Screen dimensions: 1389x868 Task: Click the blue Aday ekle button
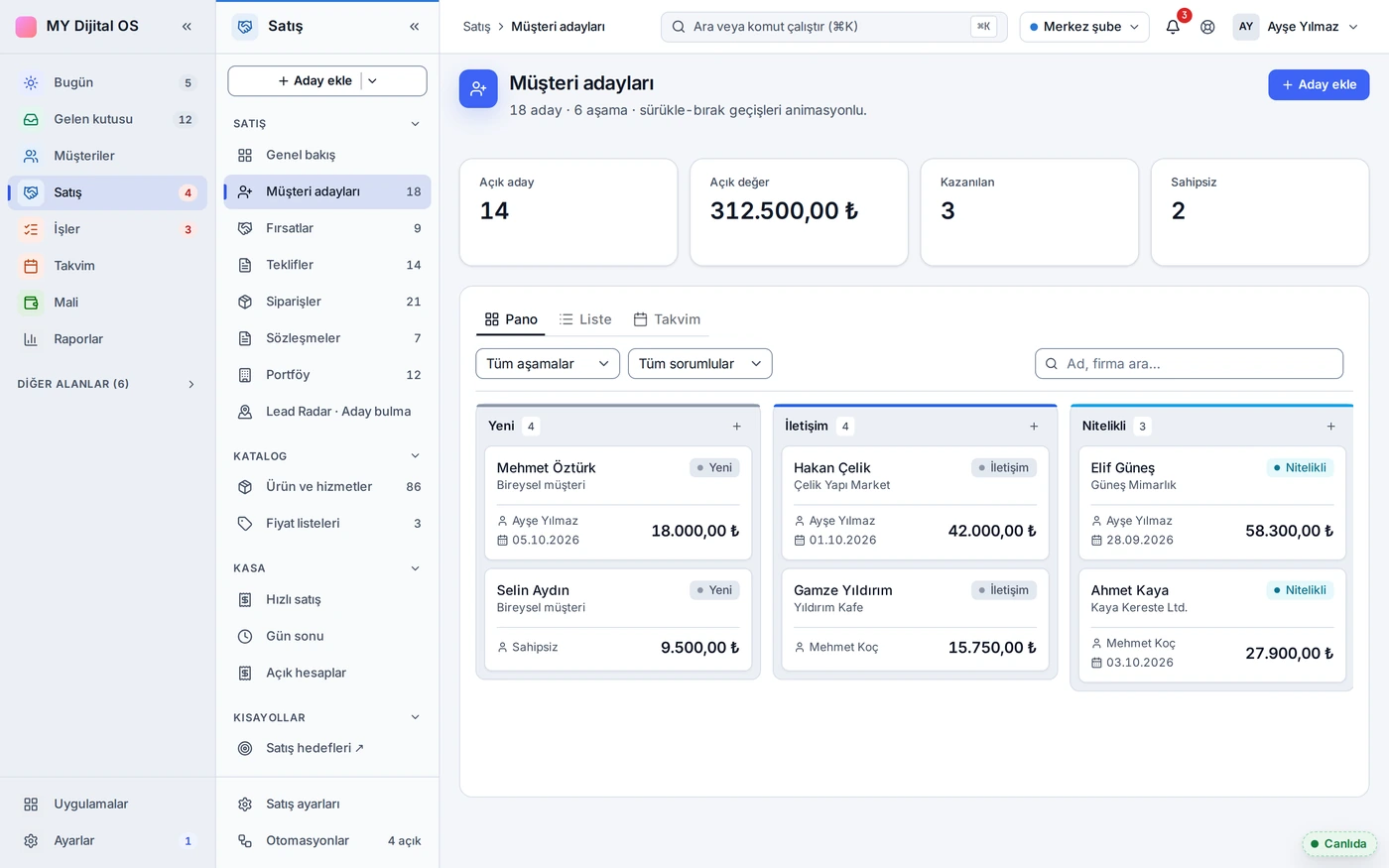coord(1319,85)
